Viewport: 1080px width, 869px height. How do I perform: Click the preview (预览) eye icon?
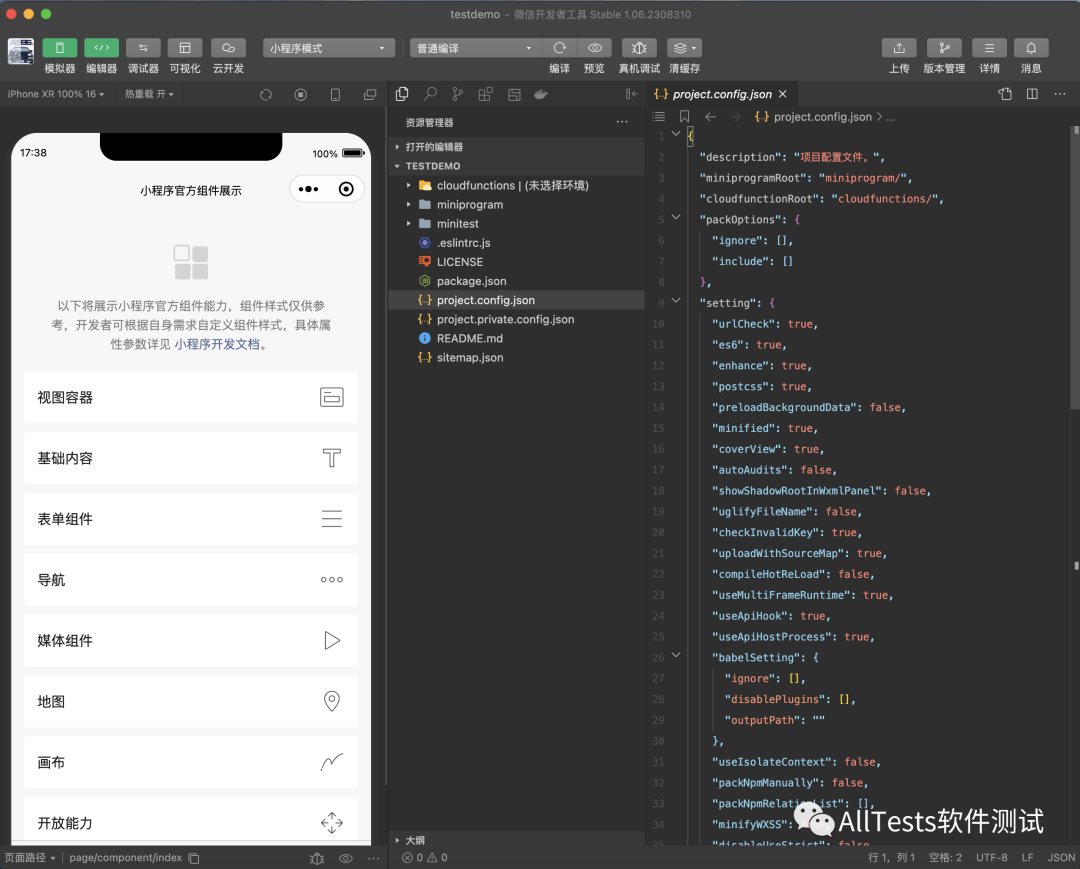pyautogui.click(x=594, y=48)
